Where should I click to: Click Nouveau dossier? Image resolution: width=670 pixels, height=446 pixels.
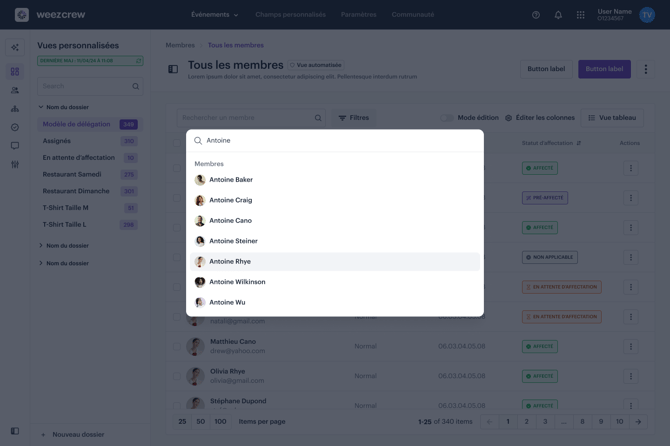click(73, 434)
